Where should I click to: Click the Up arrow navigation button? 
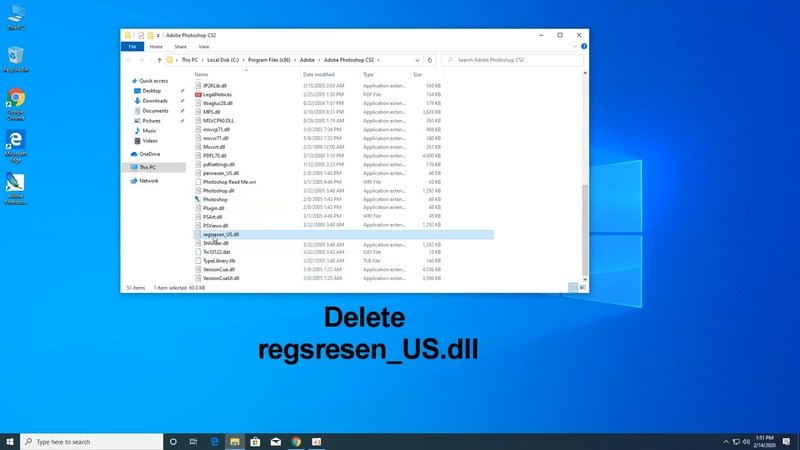click(x=159, y=60)
